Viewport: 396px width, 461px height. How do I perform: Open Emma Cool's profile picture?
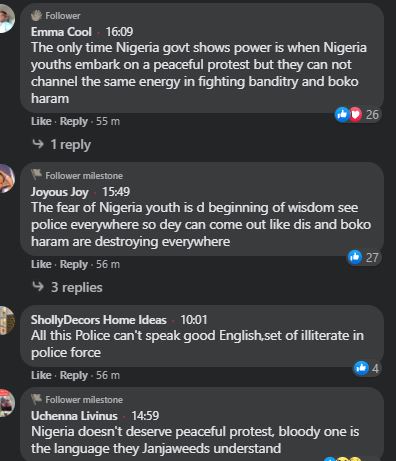coord(6,18)
